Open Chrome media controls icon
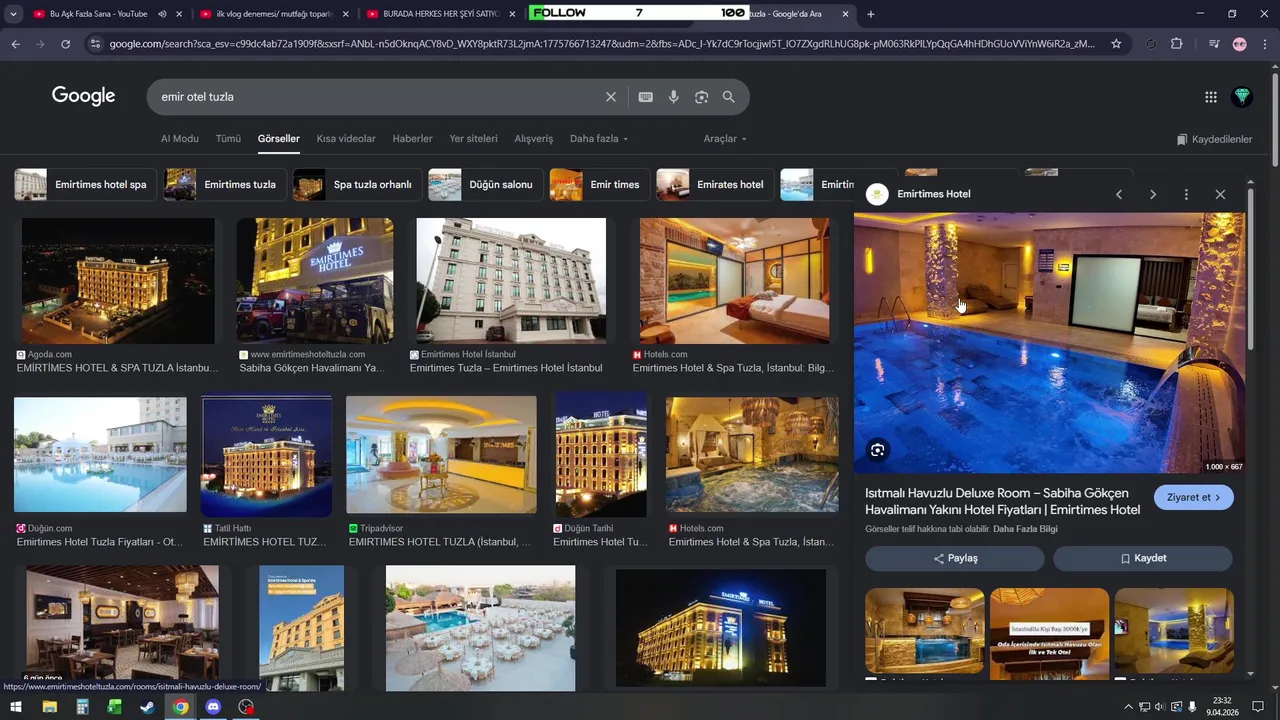 1214,44
